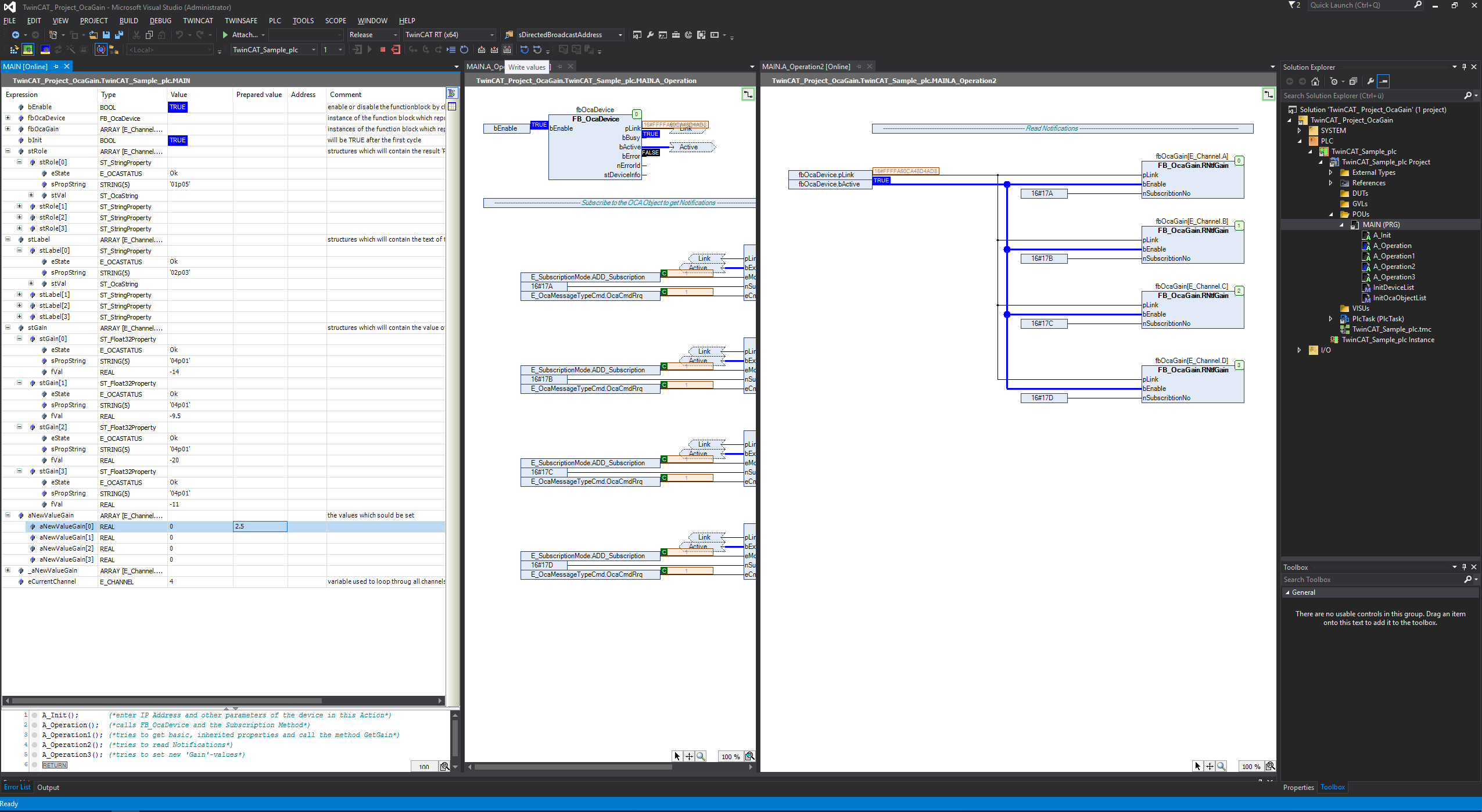1482x812 pixels.
Task: Click the PLC Logout icon
Action: coord(396,50)
